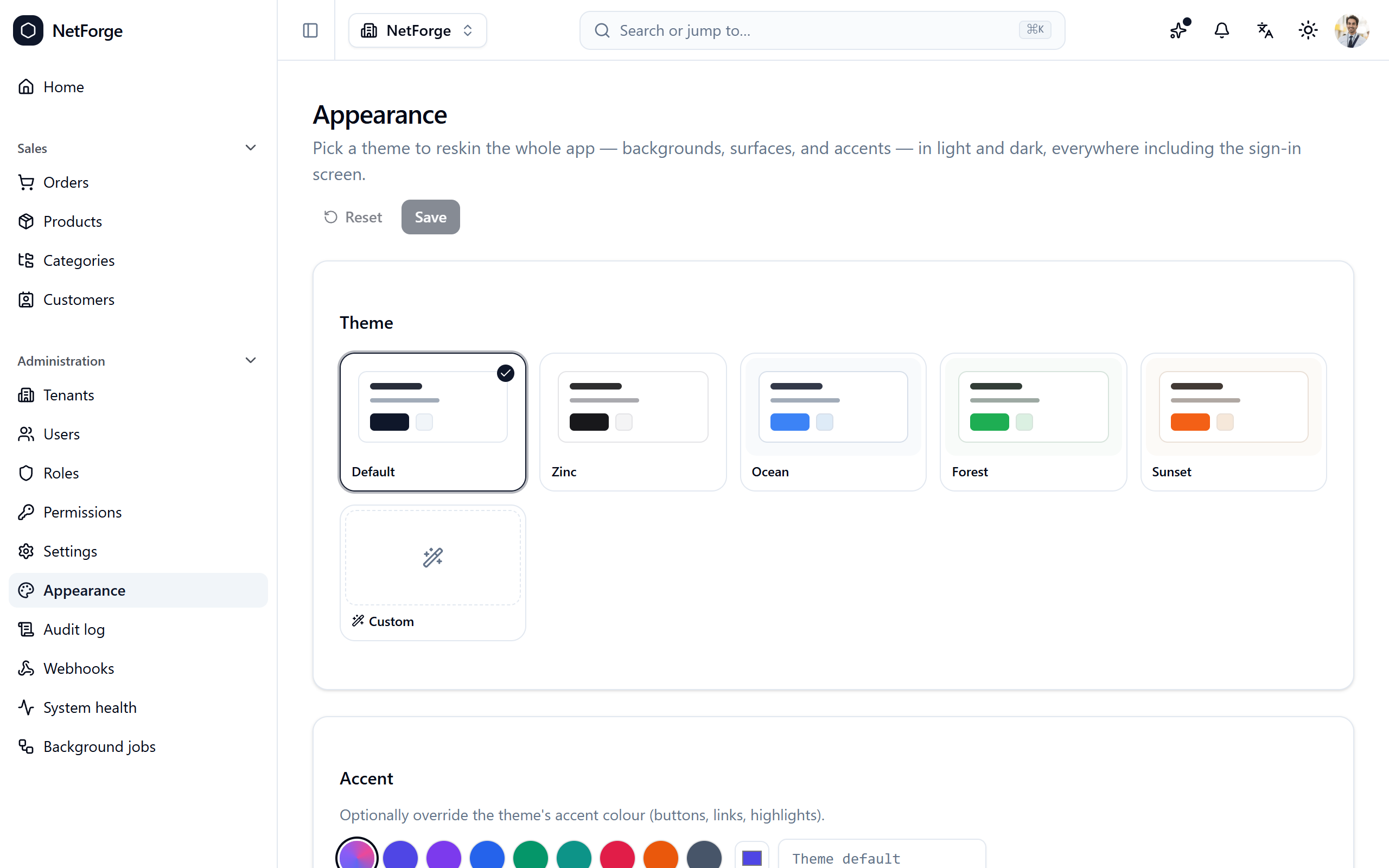Select the Sunset theme card

pos(1233,422)
